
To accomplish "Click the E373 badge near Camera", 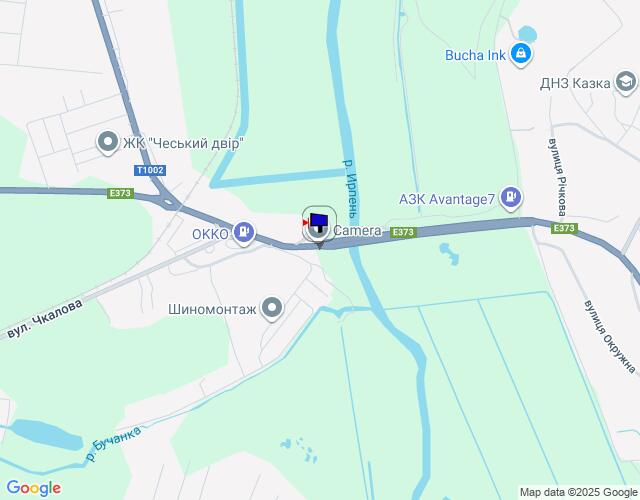I will tap(403, 232).
